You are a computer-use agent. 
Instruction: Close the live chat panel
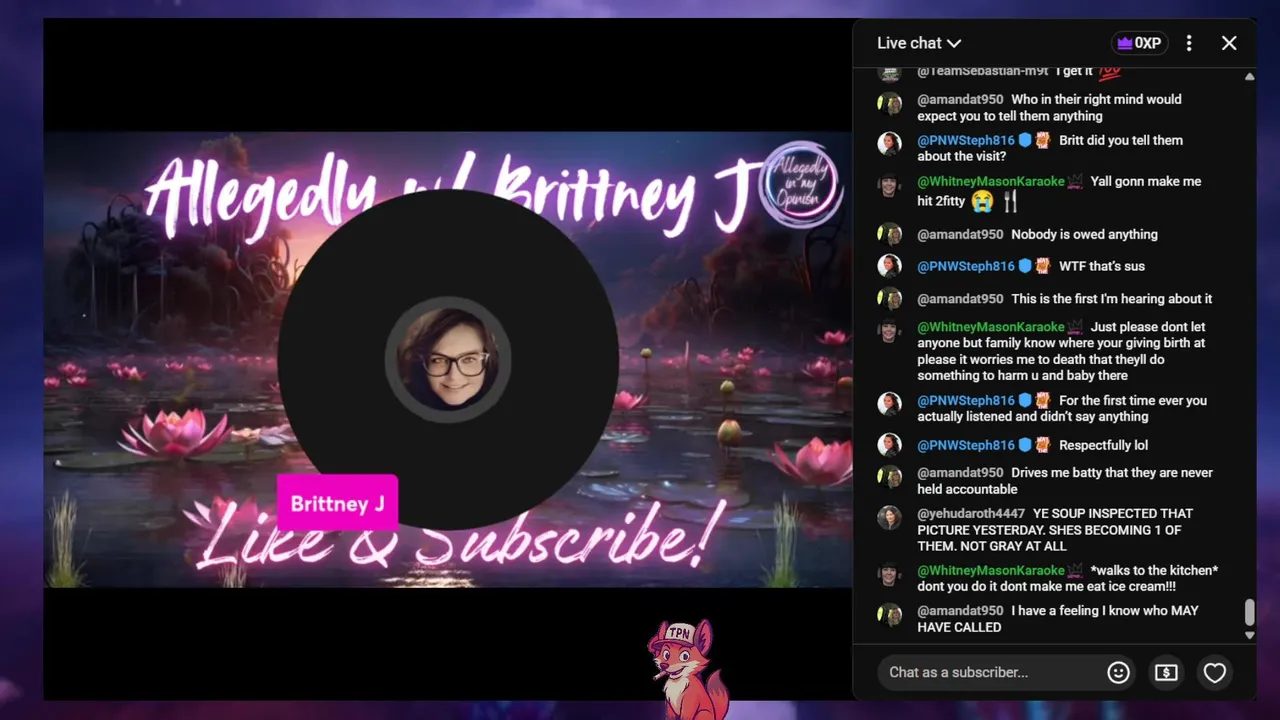pyautogui.click(x=1229, y=43)
